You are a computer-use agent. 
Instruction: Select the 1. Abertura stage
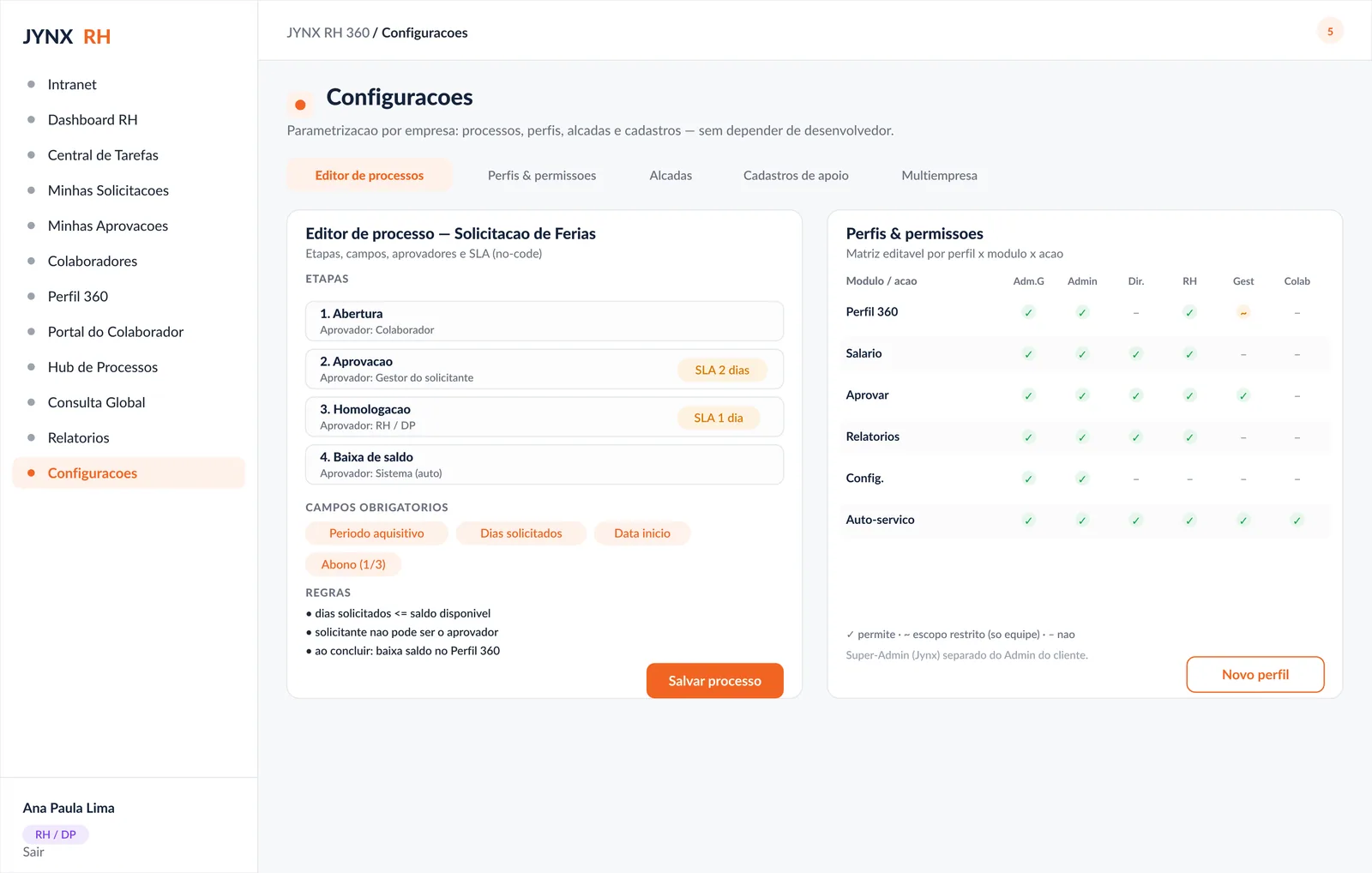click(x=545, y=322)
